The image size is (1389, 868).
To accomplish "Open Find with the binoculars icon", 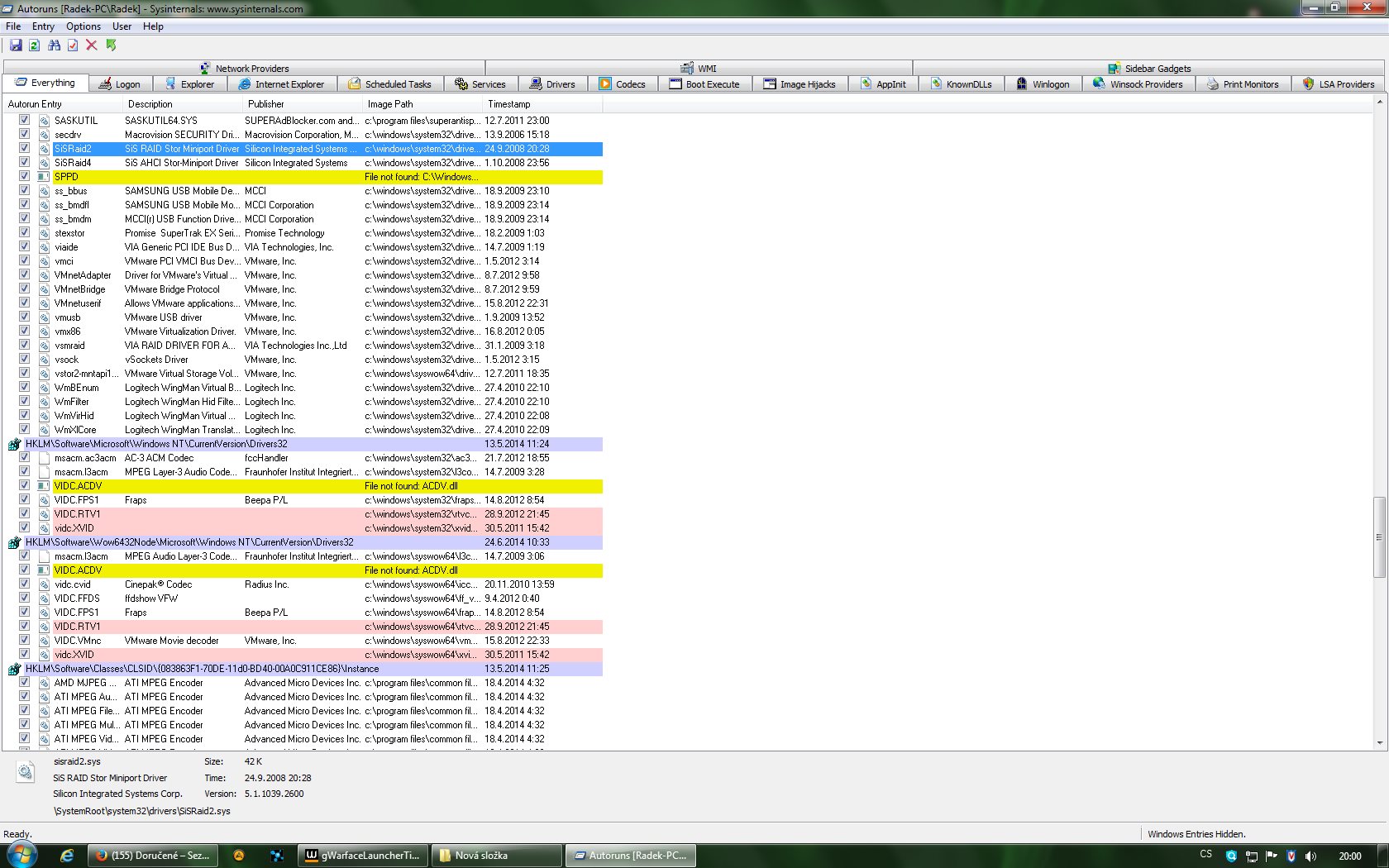I will coord(54,45).
